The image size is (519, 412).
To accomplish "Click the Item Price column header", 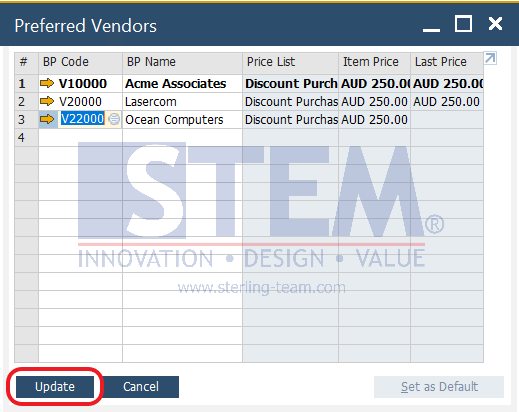I will click(x=374, y=62).
